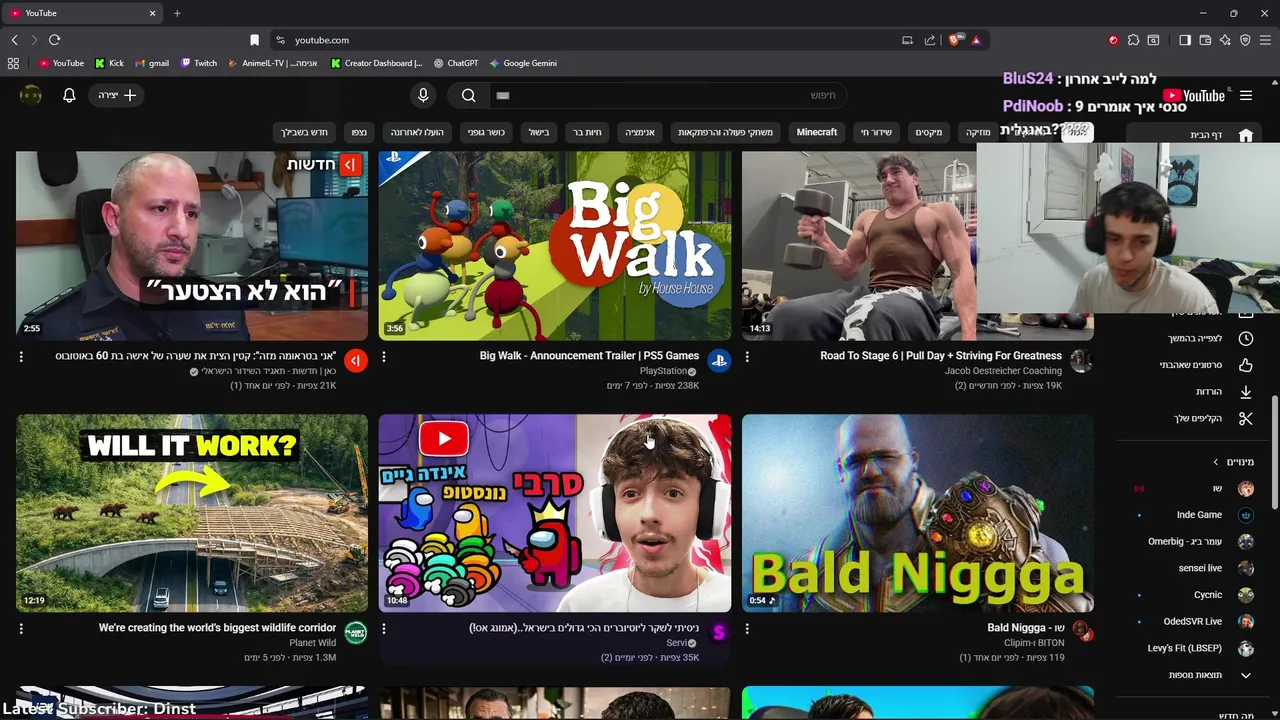Open the YouTube guide hamburger menu
Viewport: 1280px width, 720px height.
point(1246,95)
